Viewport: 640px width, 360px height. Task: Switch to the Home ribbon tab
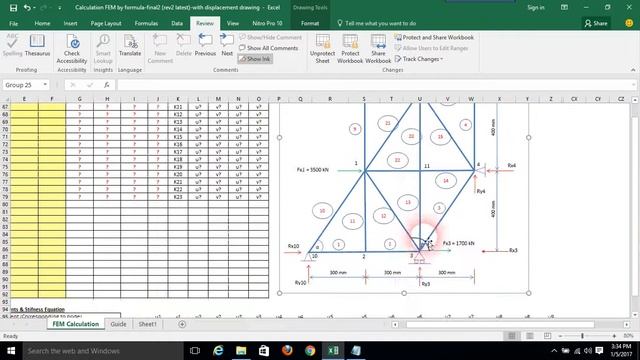tap(42, 23)
